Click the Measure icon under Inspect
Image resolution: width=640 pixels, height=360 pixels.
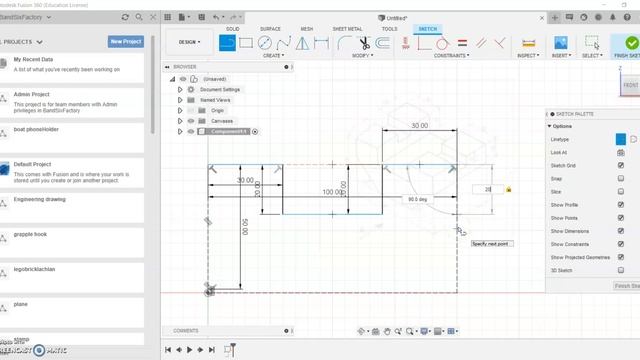click(x=528, y=43)
